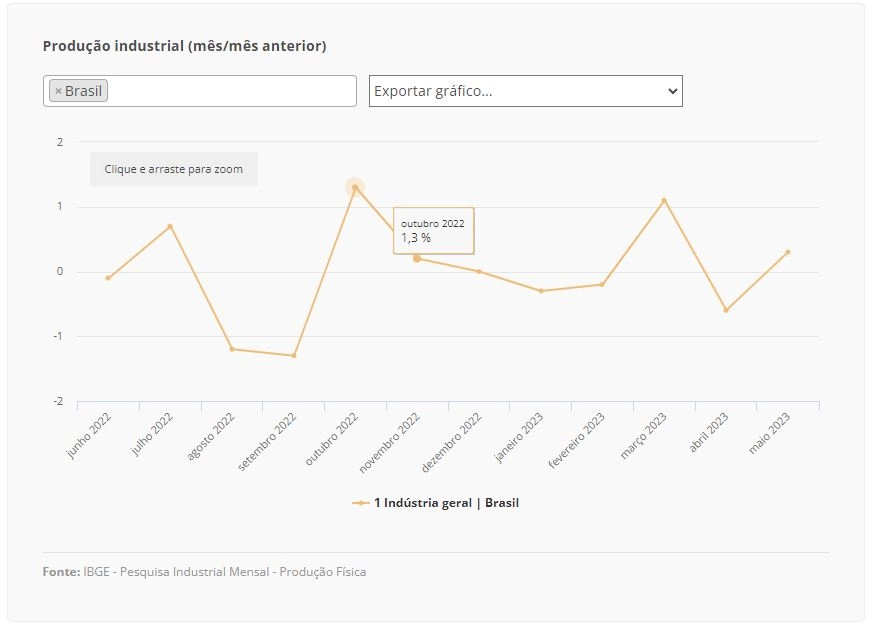Select the novembro 2022 data point
The image size is (876, 628).
coord(417,258)
